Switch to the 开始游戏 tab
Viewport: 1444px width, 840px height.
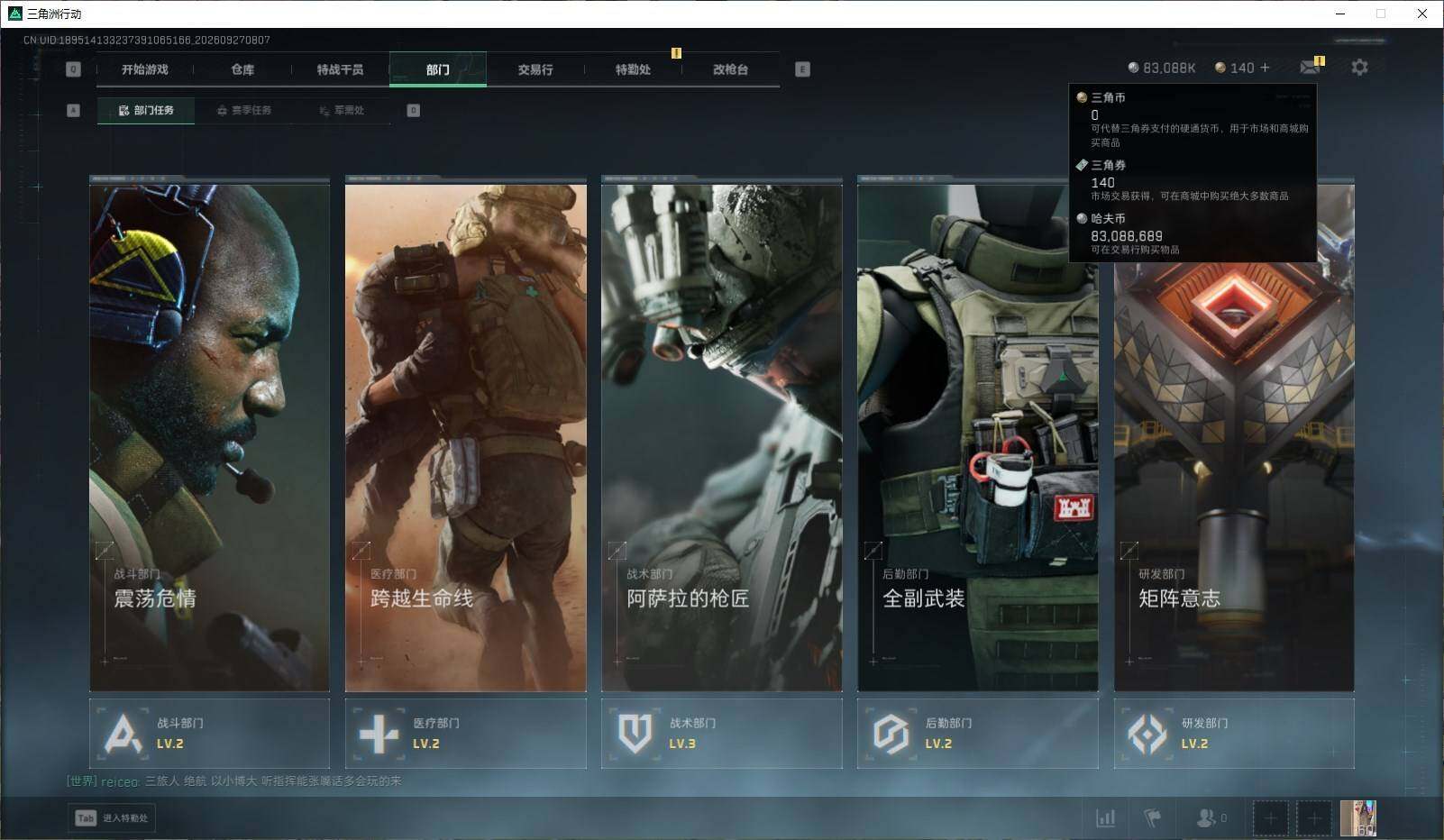(145, 69)
